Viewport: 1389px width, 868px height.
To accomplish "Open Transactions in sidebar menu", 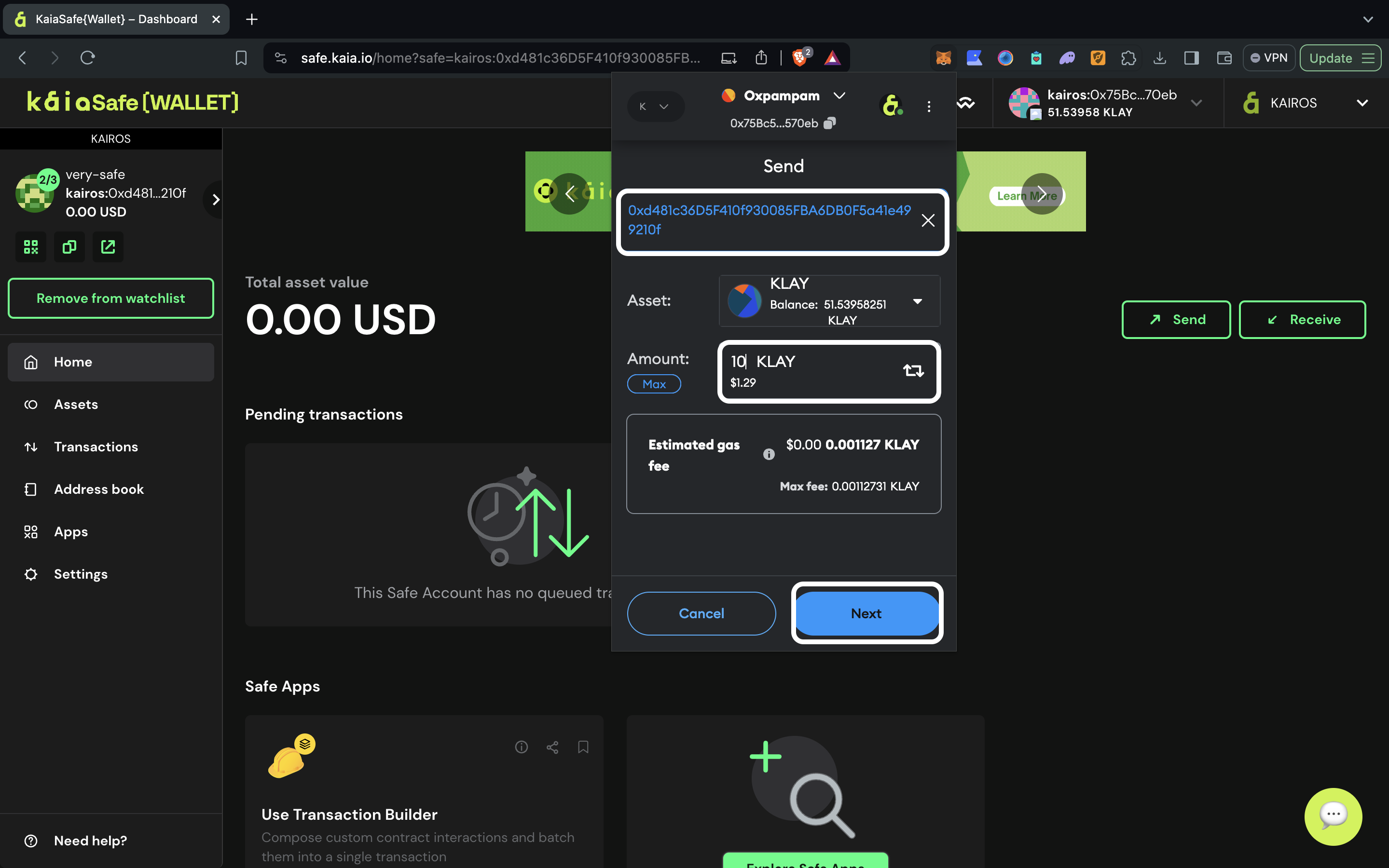I will click(x=96, y=447).
